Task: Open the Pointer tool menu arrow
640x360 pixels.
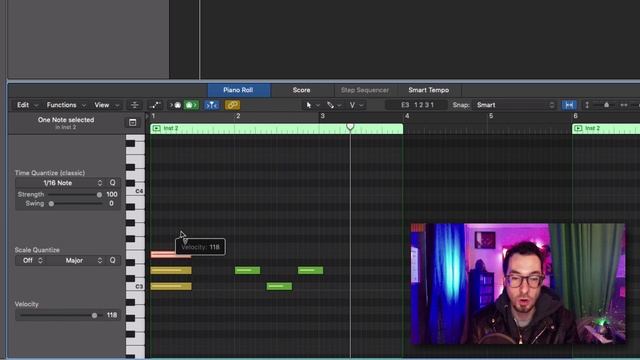Action: click(x=318, y=106)
